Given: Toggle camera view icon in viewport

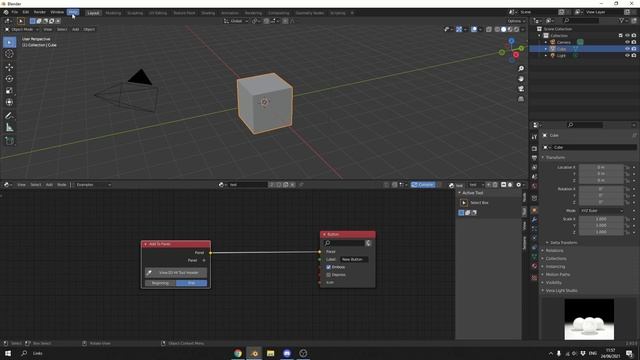Looking at the screenshot, I should [521, 89].
